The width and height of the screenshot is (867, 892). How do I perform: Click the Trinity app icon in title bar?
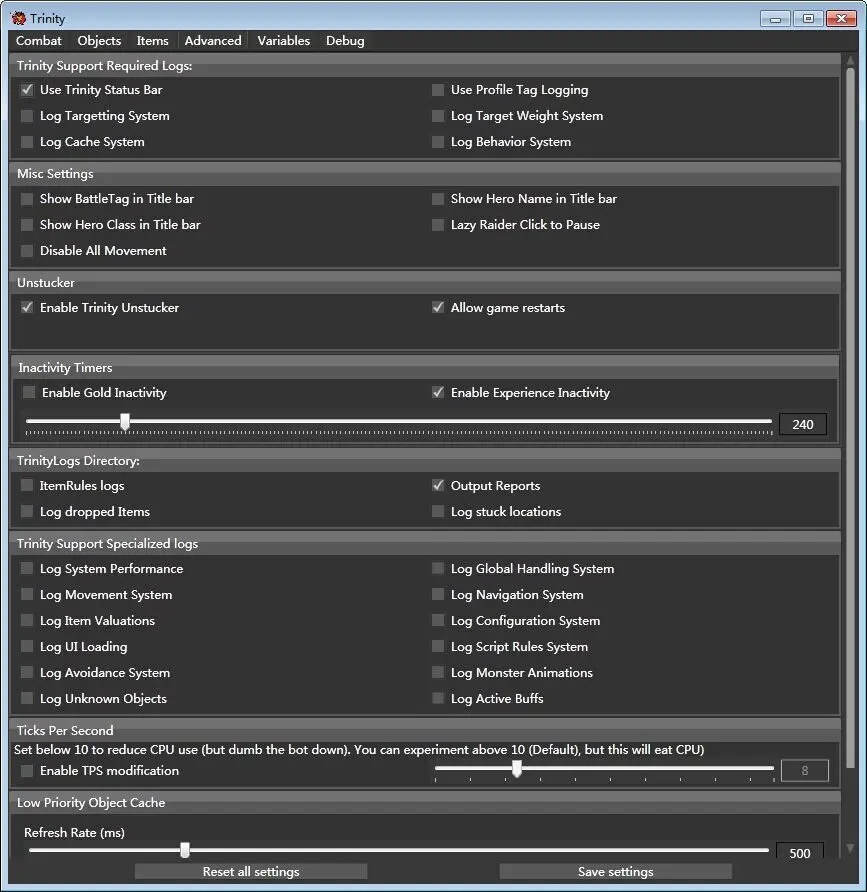point(18,18)
